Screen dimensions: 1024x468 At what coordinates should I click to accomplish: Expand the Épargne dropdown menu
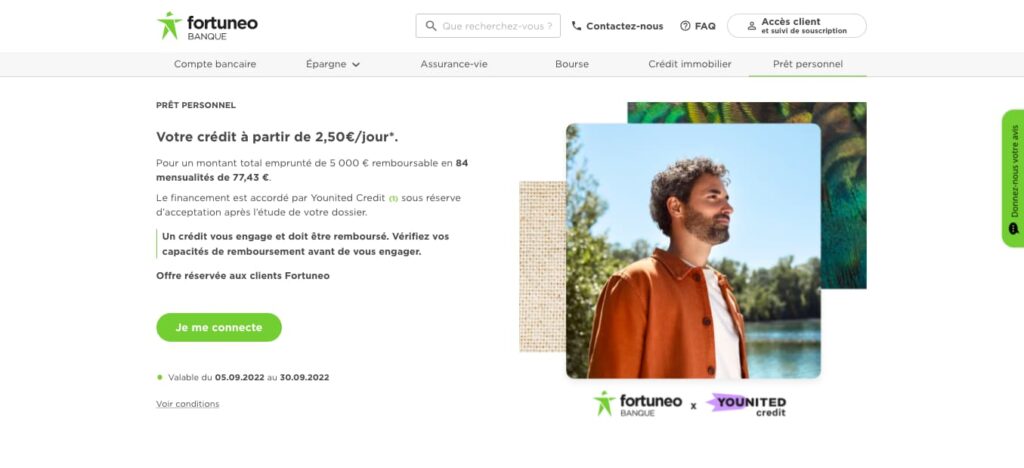(333, 64)
